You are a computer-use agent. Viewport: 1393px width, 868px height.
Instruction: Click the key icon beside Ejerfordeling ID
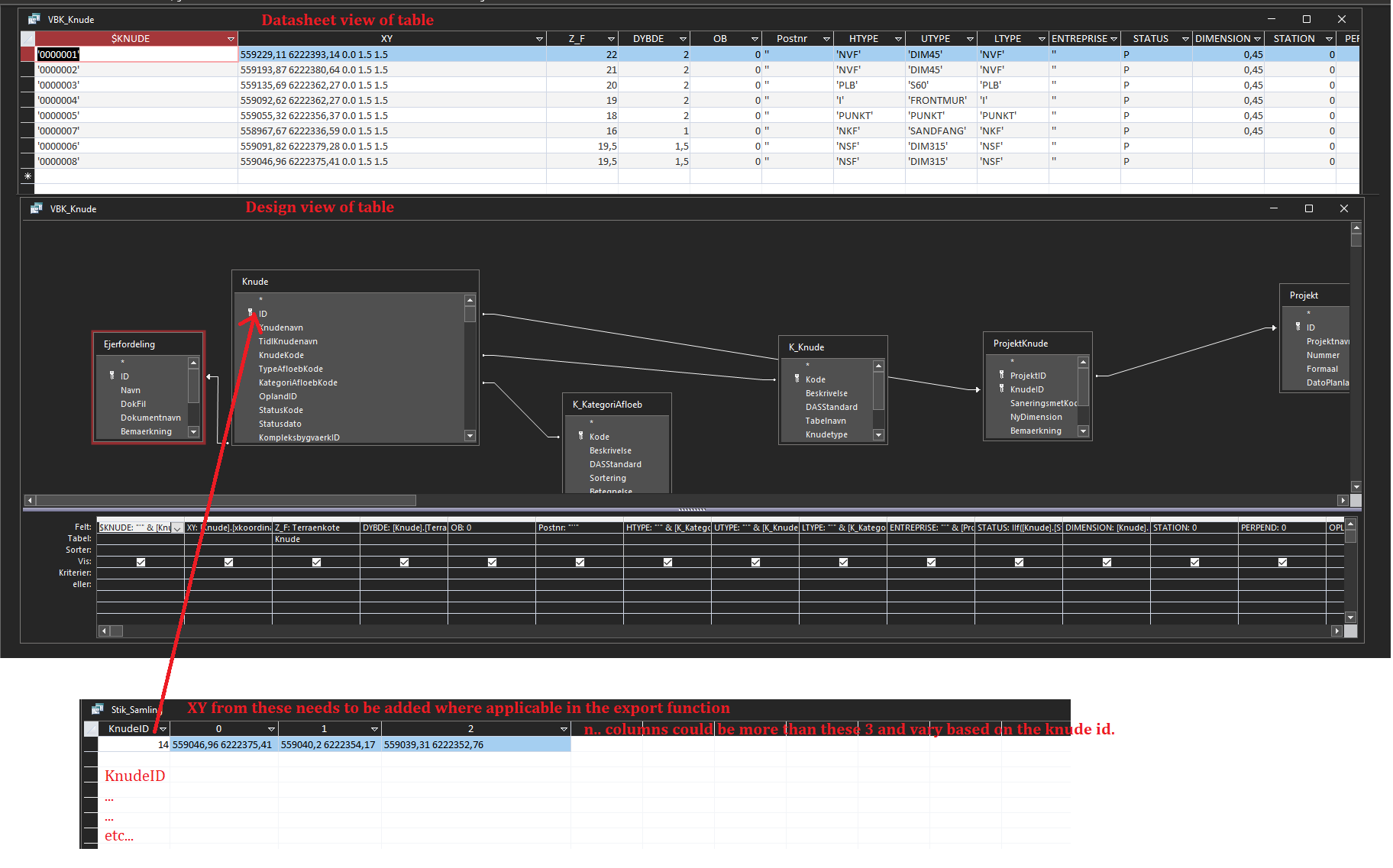112,376
